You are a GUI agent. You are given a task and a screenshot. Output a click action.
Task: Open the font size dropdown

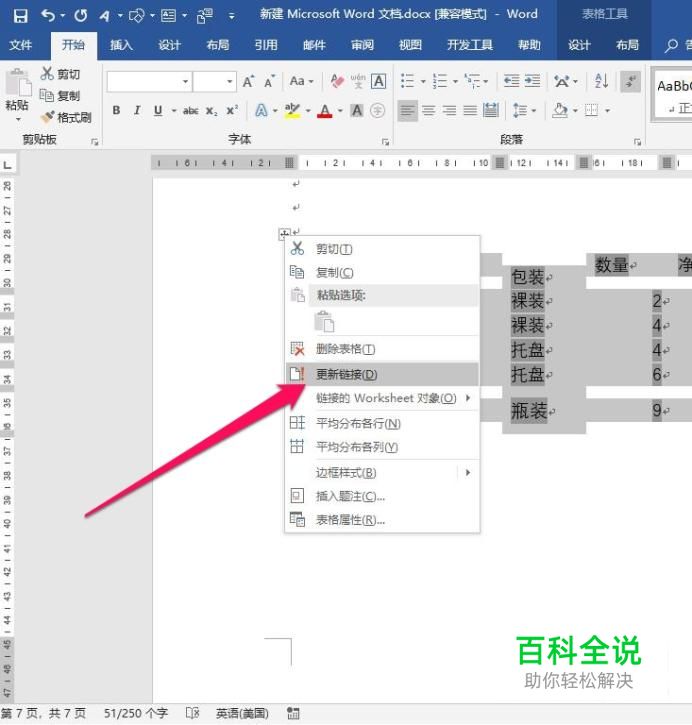[230, 82]
